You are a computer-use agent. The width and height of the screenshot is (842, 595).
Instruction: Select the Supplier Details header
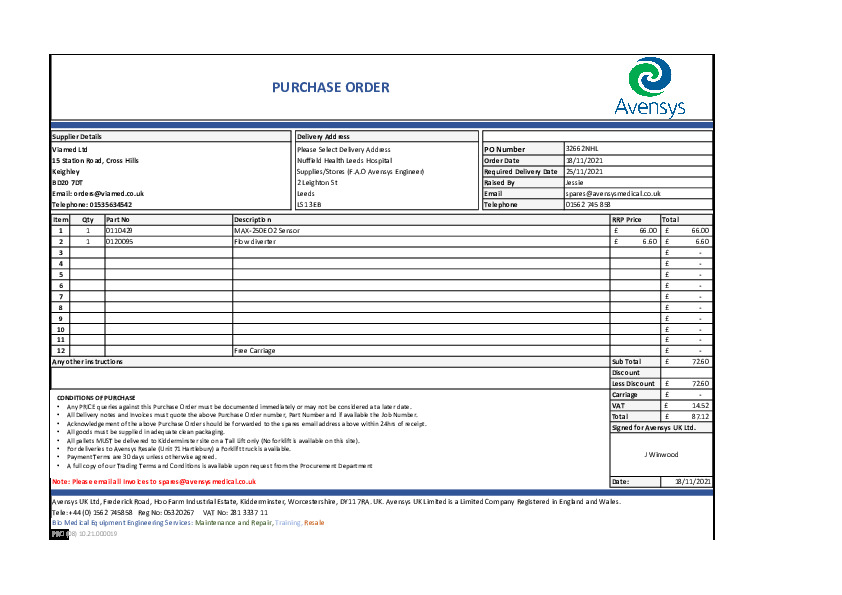77,136
